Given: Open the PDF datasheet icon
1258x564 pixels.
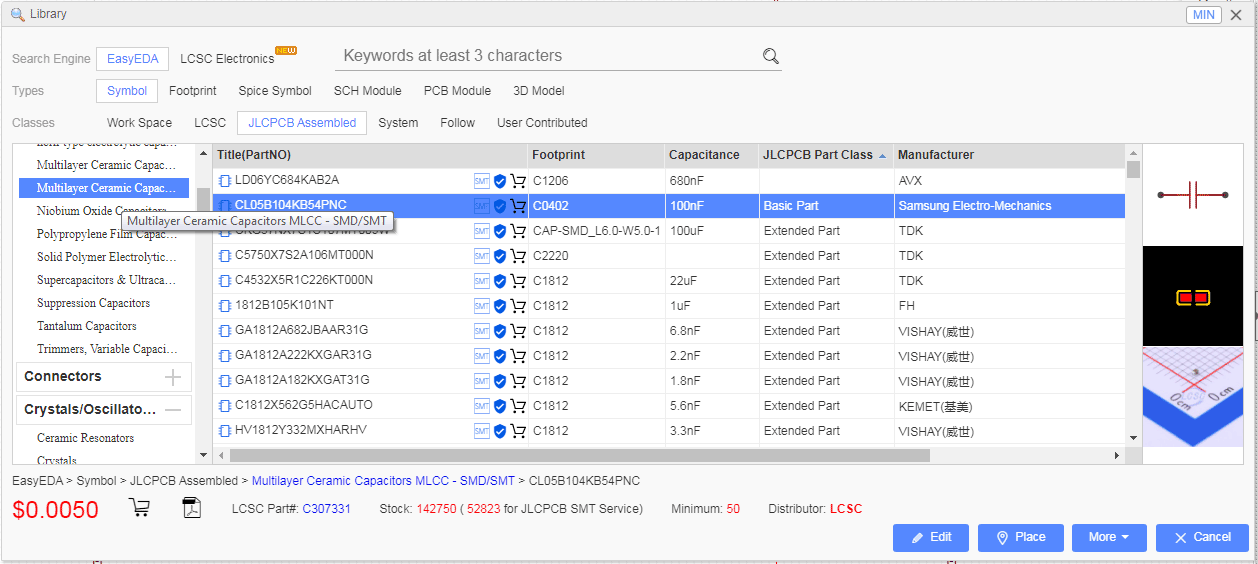Looking at the screenshot, I should (191, 507).
